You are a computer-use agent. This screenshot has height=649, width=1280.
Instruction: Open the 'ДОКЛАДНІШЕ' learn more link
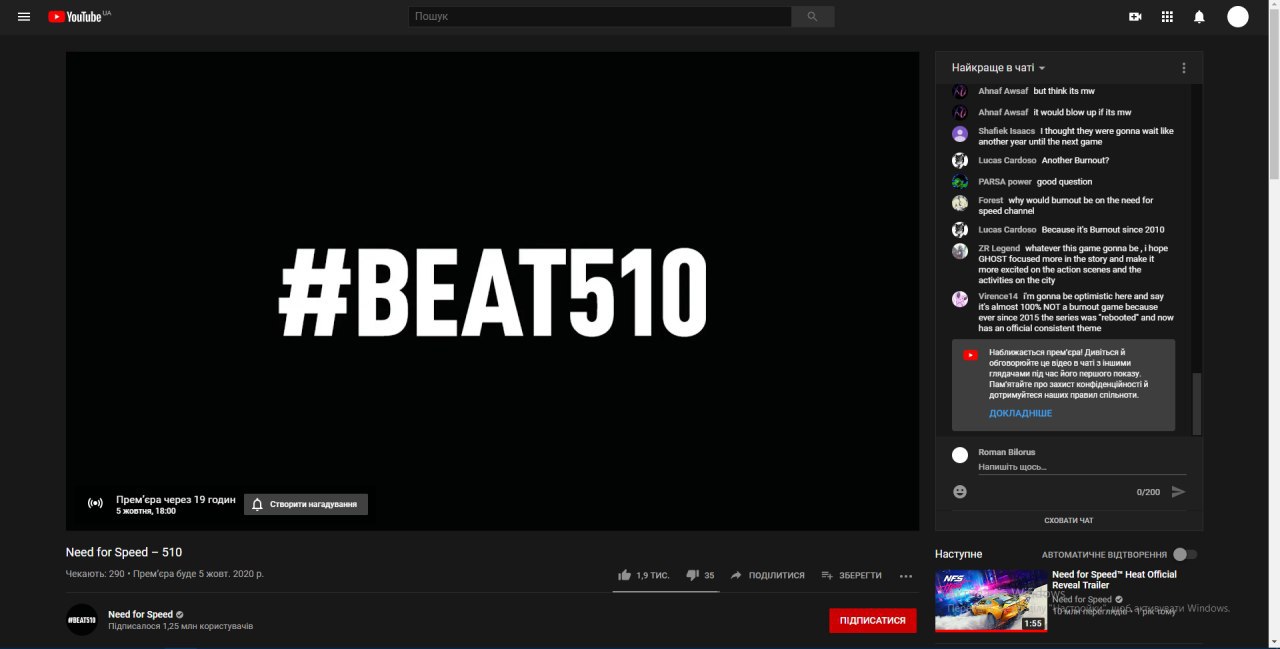tap(1021, 413)
